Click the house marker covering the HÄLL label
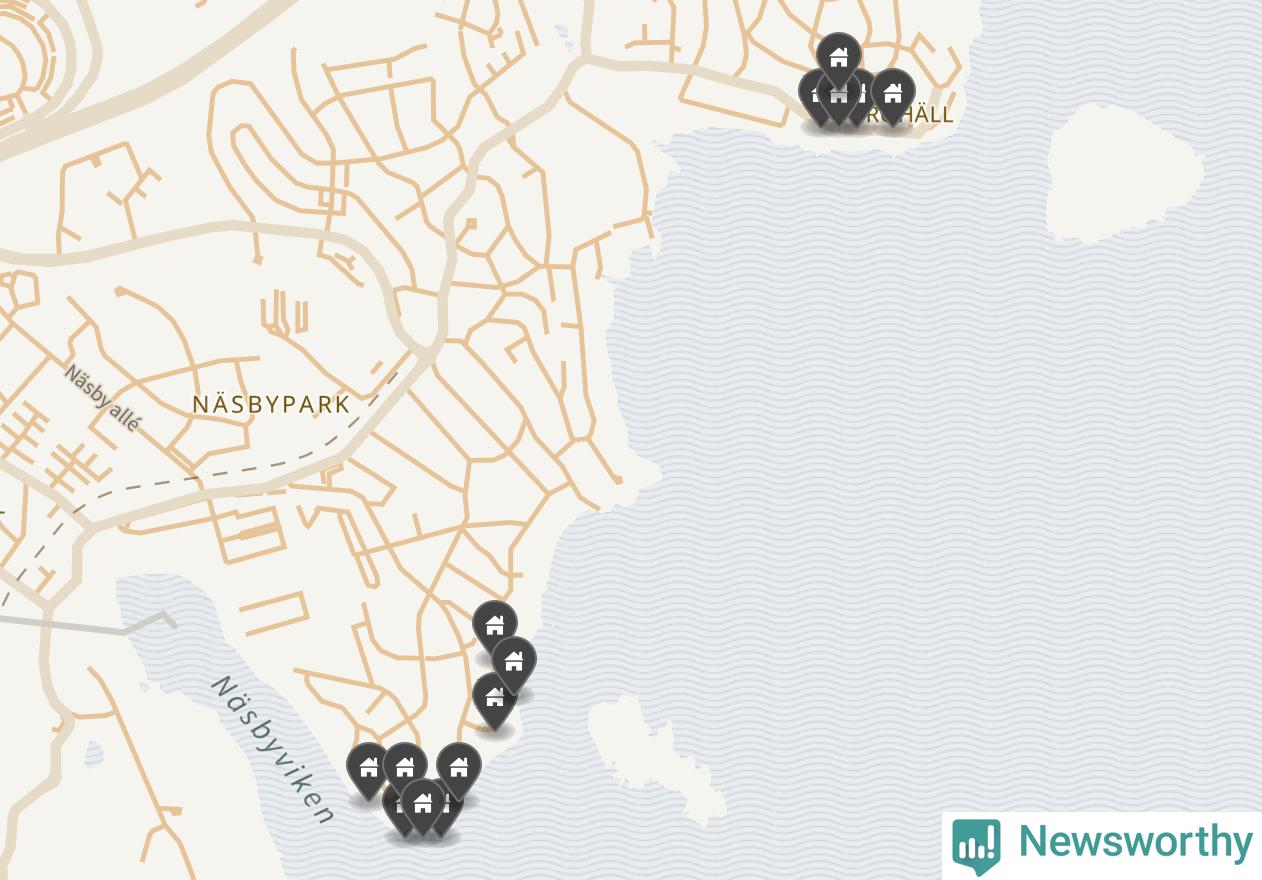1262x880 pixels. (892, 95)
